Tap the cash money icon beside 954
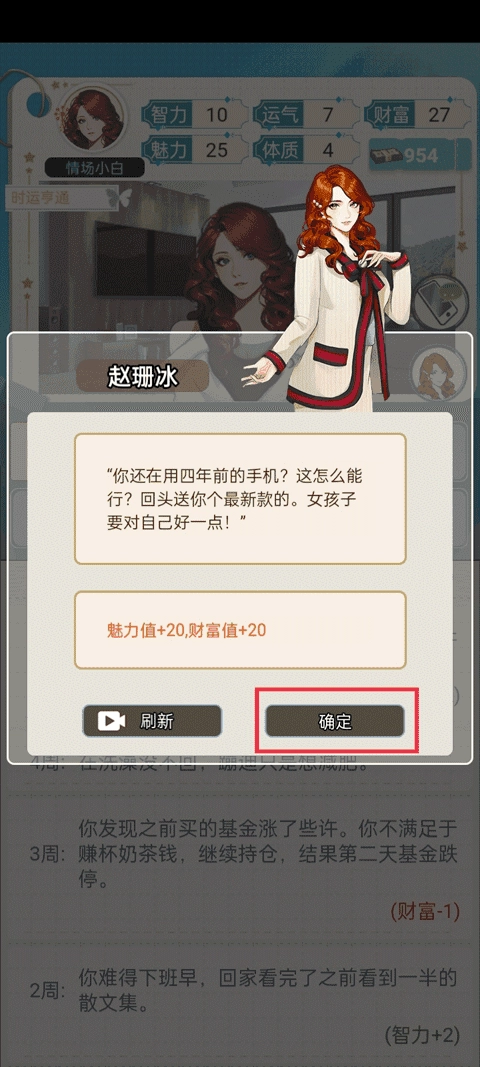Screen dimensions: 480x1067 tap(387, 156)
